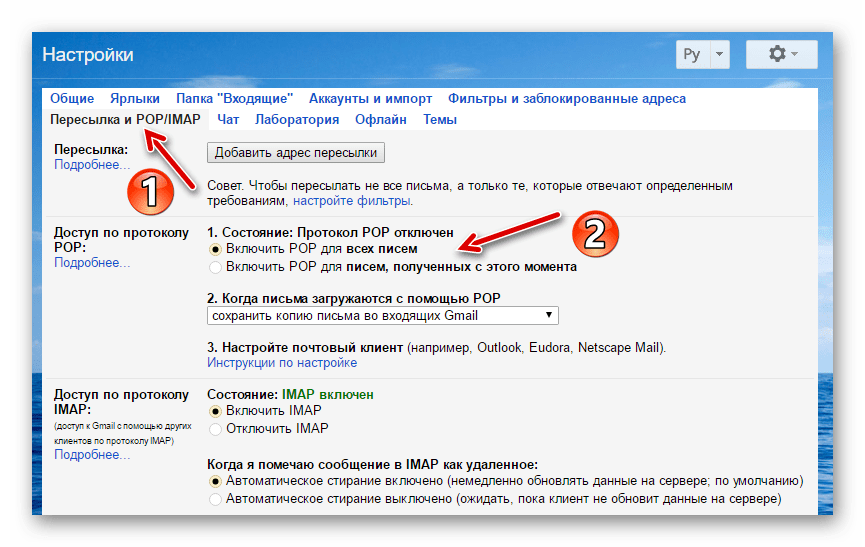Go to Папка "Входящие" tab
The width and height of the screenshot is (865, 547).
pos(234,99)
